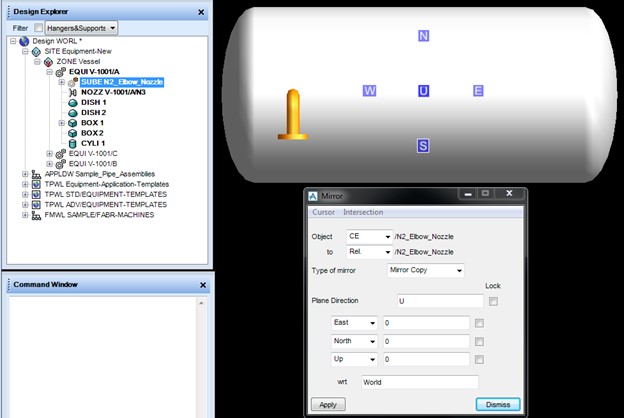The width and height of the screenshot is (624, 418).
Task: Click the orange nozzle in 3D view
Action: (293, 114)
